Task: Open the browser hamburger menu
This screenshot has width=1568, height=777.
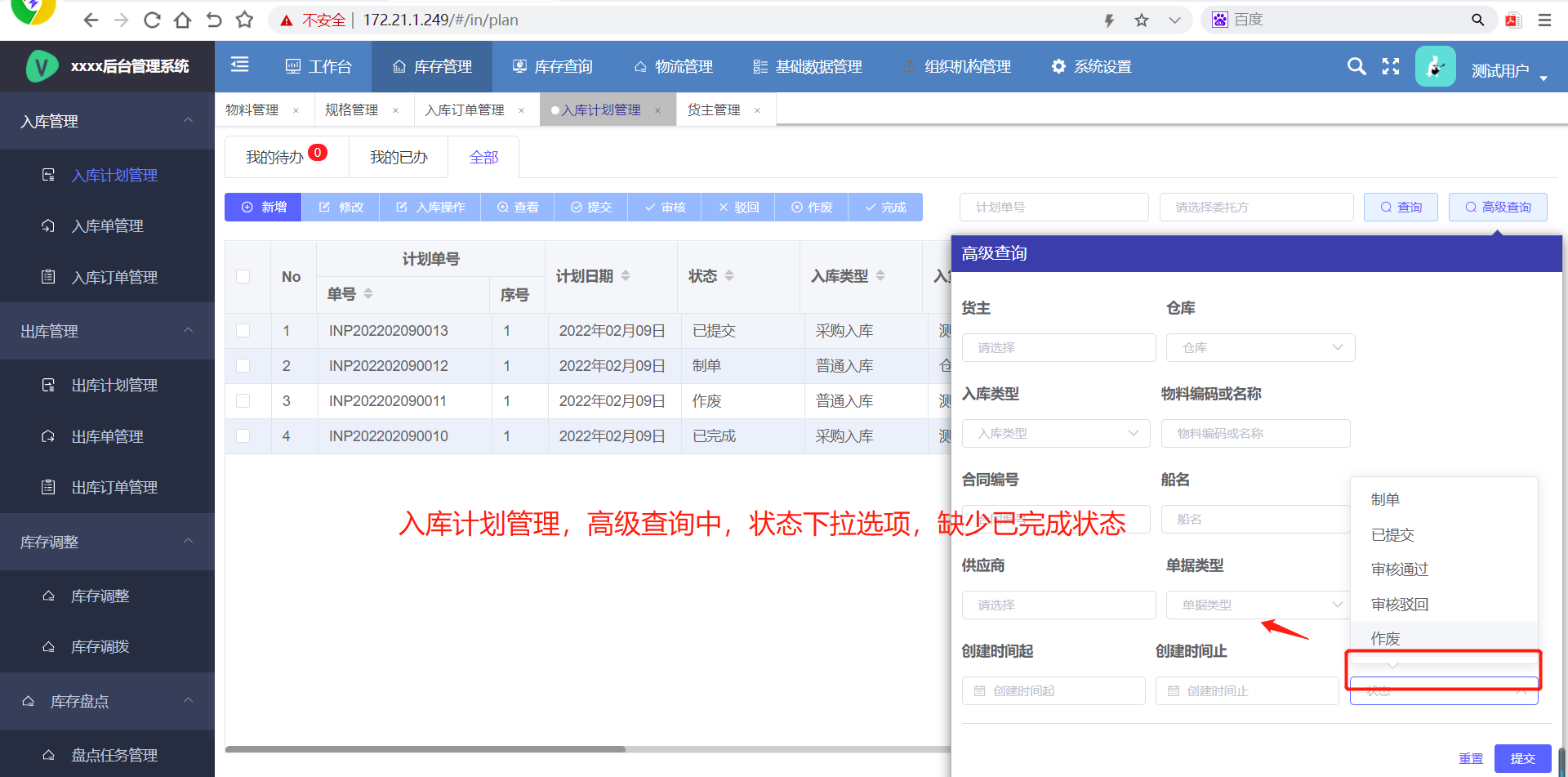Action: point(1544,20)
